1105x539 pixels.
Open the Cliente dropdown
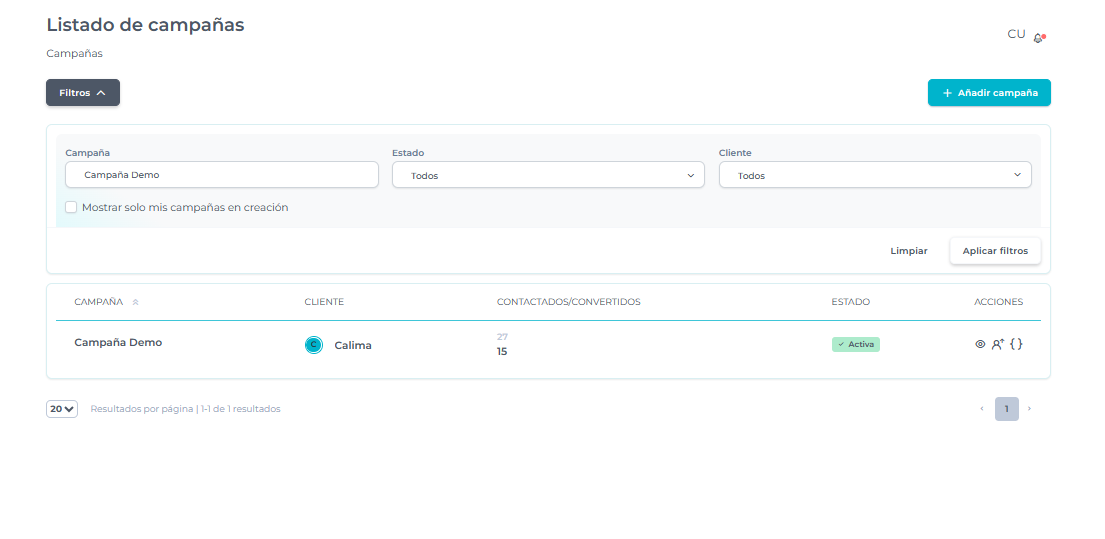[x=875, y=175]
